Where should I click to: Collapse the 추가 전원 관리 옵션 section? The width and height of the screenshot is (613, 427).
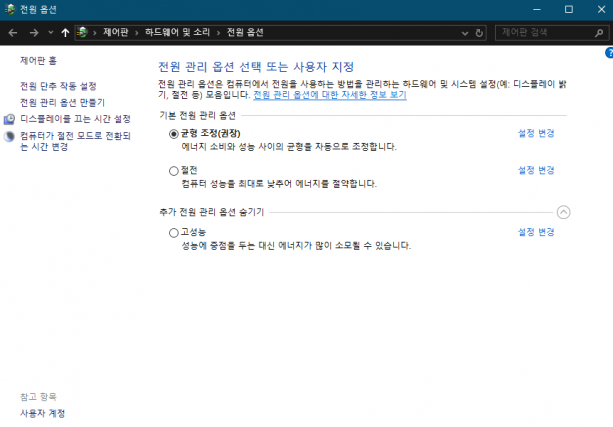563,212
